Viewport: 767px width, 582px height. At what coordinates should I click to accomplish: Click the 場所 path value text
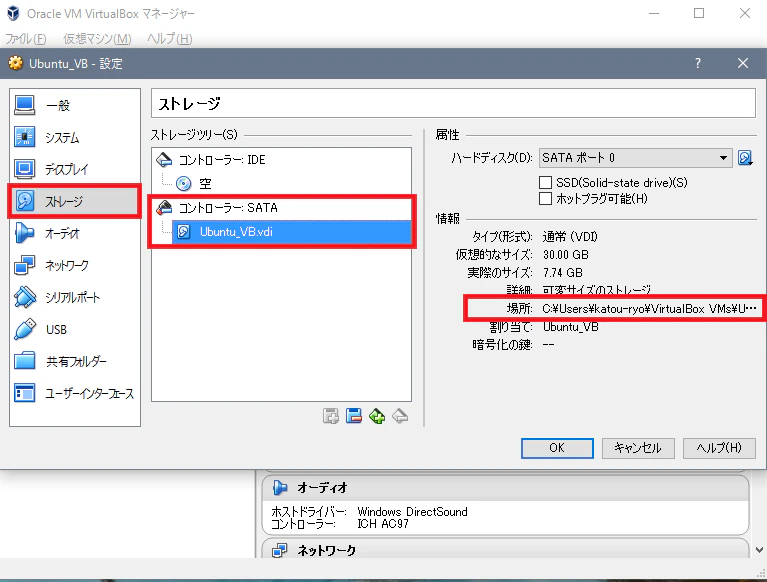[649, 309]
